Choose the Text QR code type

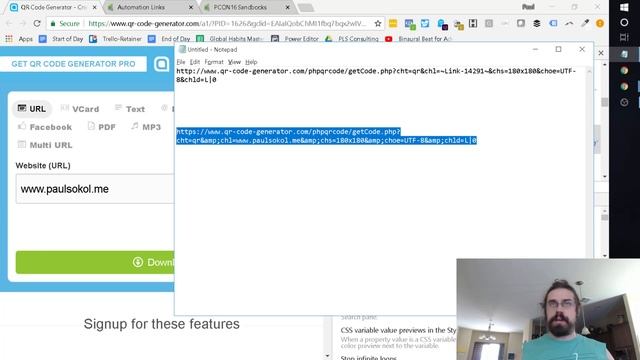(130, 109)
